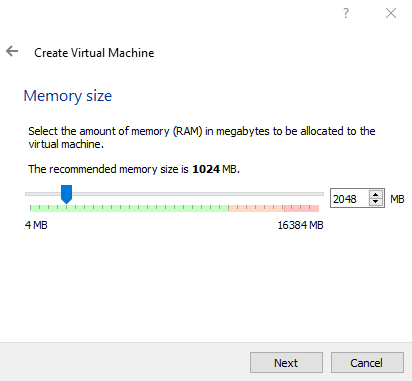Image resolution: width=412 pixels, height=381 pixels.
Task: Go back using the left arrow icon
Action: (12, 51)
